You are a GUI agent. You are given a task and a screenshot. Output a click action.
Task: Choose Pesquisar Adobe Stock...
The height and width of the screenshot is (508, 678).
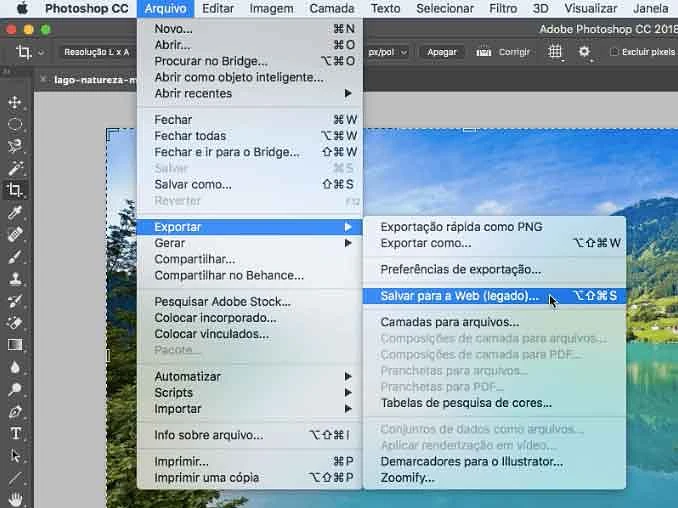pos(250,301)
